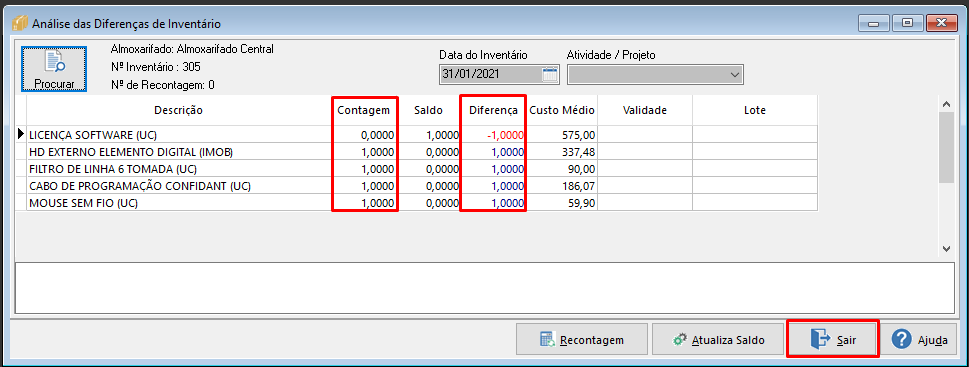Click the 186,07 average cost cell
Screen dimensions: 969x367
click(562, 185)
